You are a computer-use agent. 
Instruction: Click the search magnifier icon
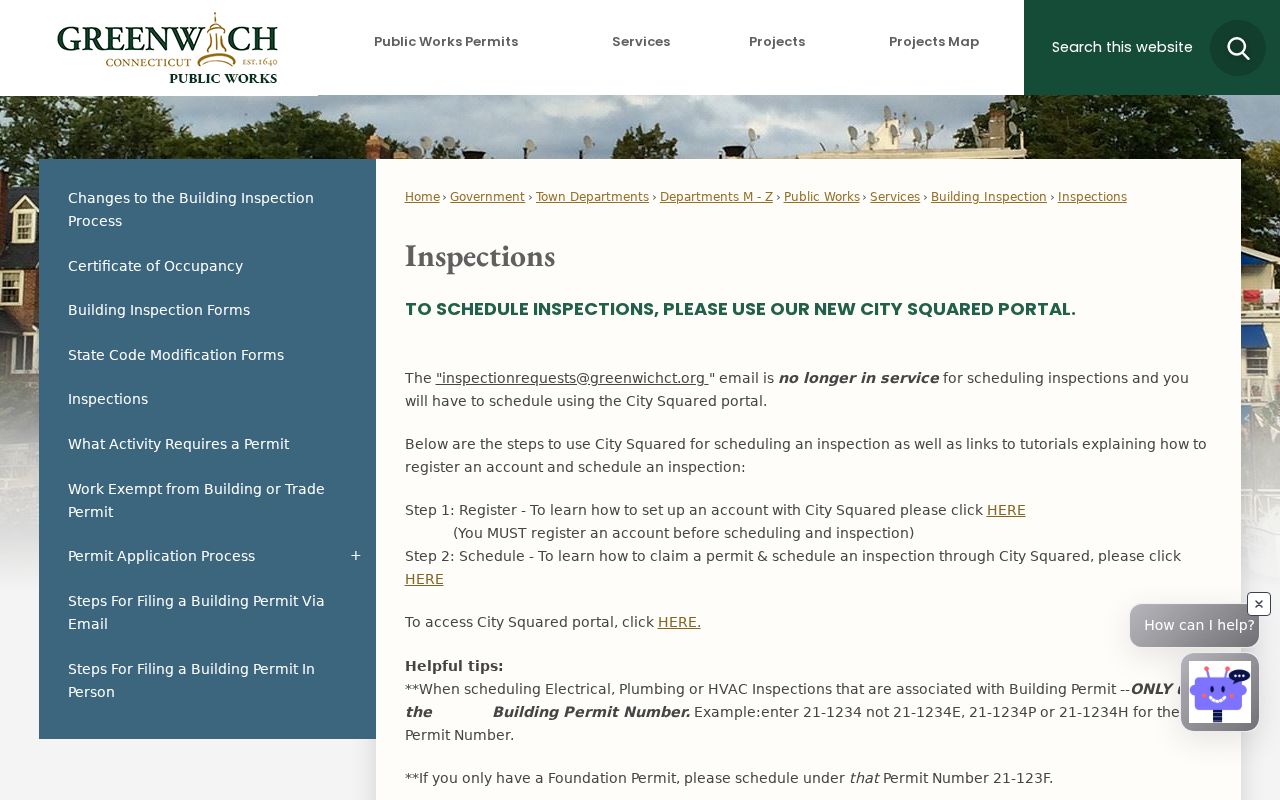coord(1238,48)
